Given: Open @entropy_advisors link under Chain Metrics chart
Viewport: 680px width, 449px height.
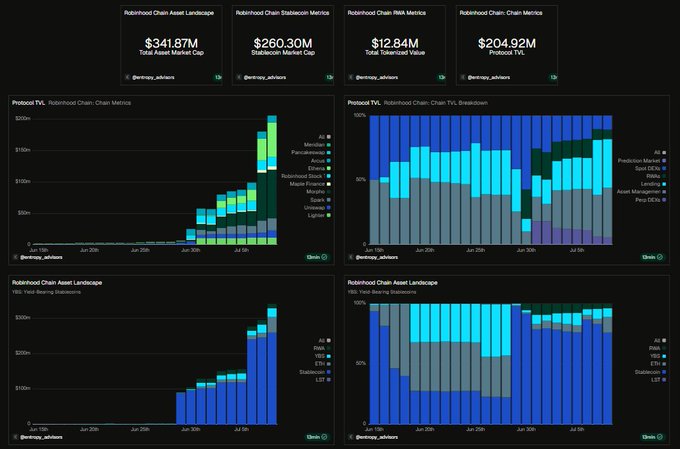Looking at the screenshot, I should [x=41, y=257].
